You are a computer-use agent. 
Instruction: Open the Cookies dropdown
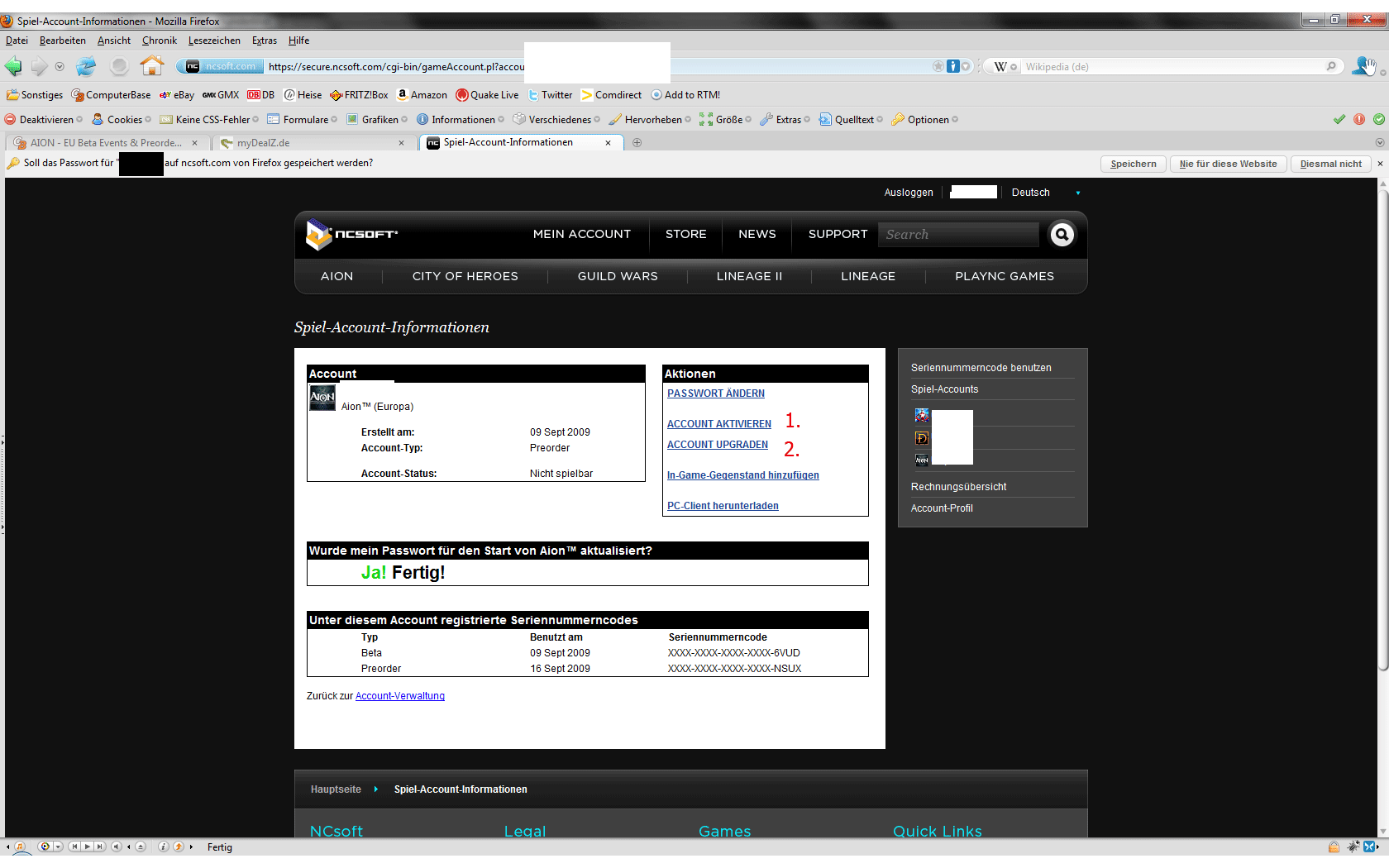click(x=122, y=120)
